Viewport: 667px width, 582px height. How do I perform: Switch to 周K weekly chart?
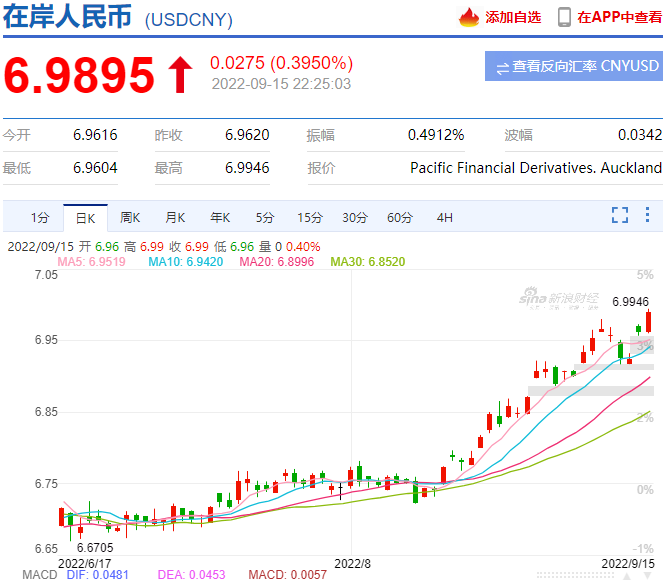[130, 217]
